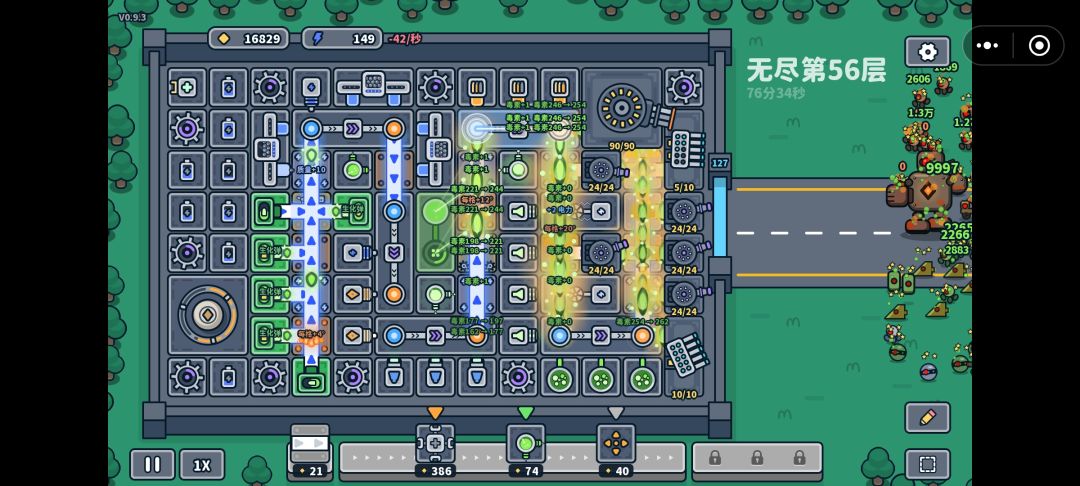The height and width of the screenshot is (486, 1080).
Task: Tap the gray marker above the 40 card
Action: [x=616, y=412]
